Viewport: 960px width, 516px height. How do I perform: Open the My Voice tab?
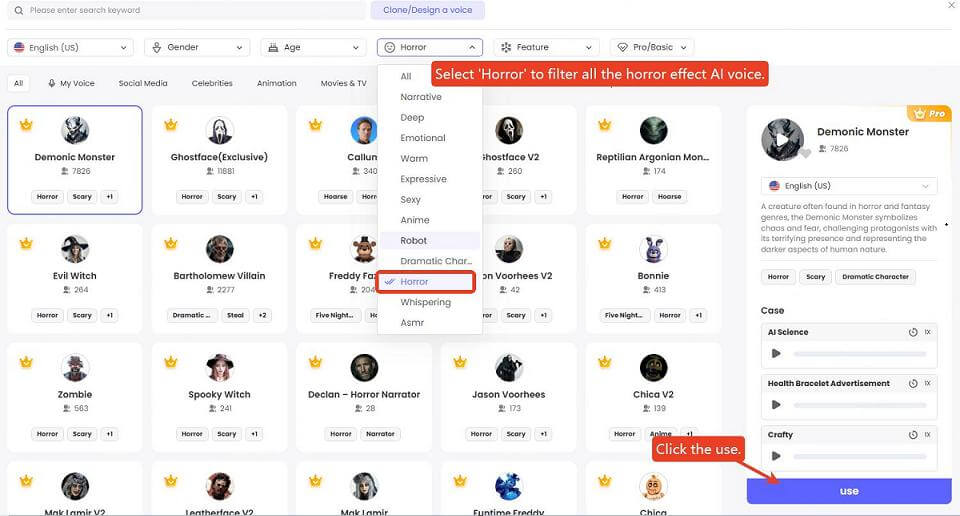pos(71,83)
